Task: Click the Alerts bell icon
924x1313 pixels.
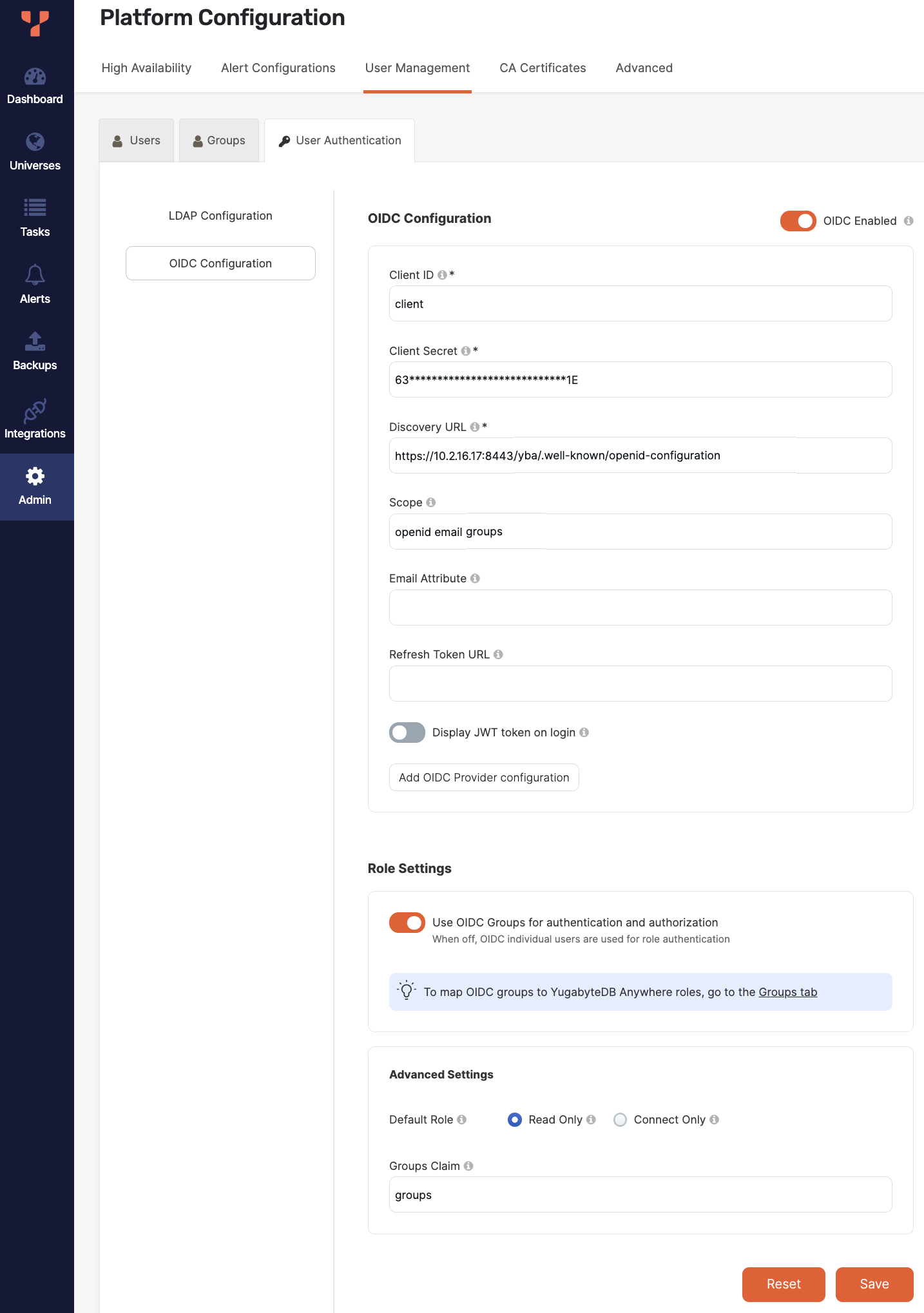Action: coord(35,276)
